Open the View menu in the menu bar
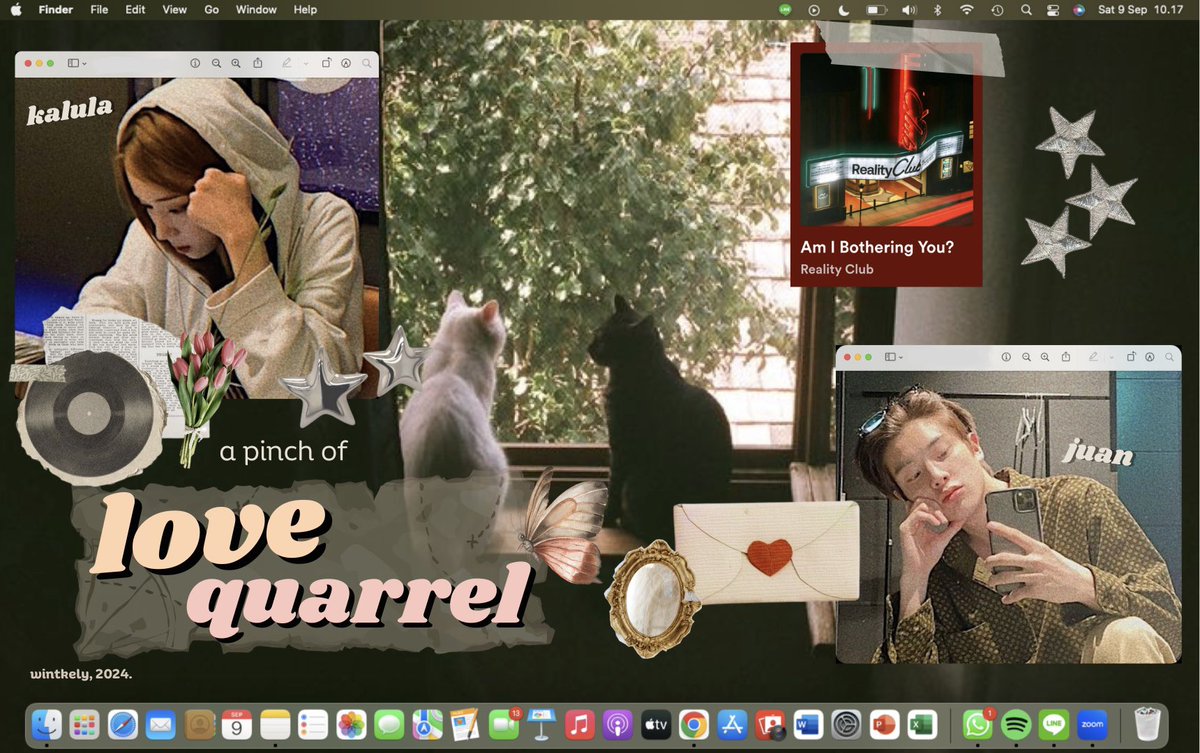1200x753 pixels. point(174,10)
